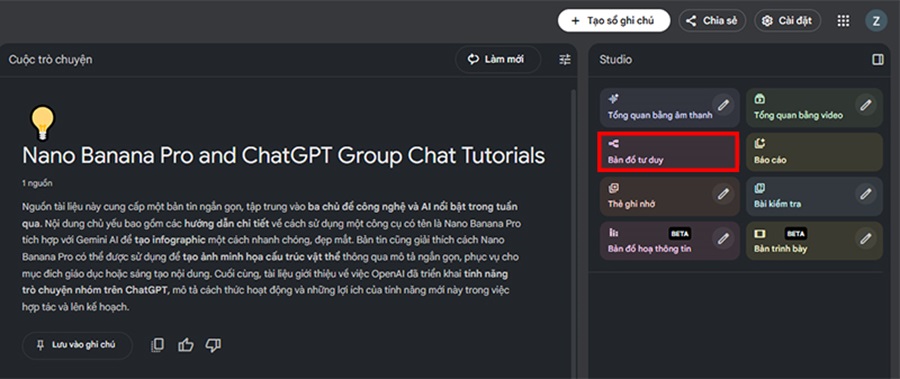Viewport: 900px width, 379px height.
Task: Copy the summary with copy icon
Action: [157, 345]
